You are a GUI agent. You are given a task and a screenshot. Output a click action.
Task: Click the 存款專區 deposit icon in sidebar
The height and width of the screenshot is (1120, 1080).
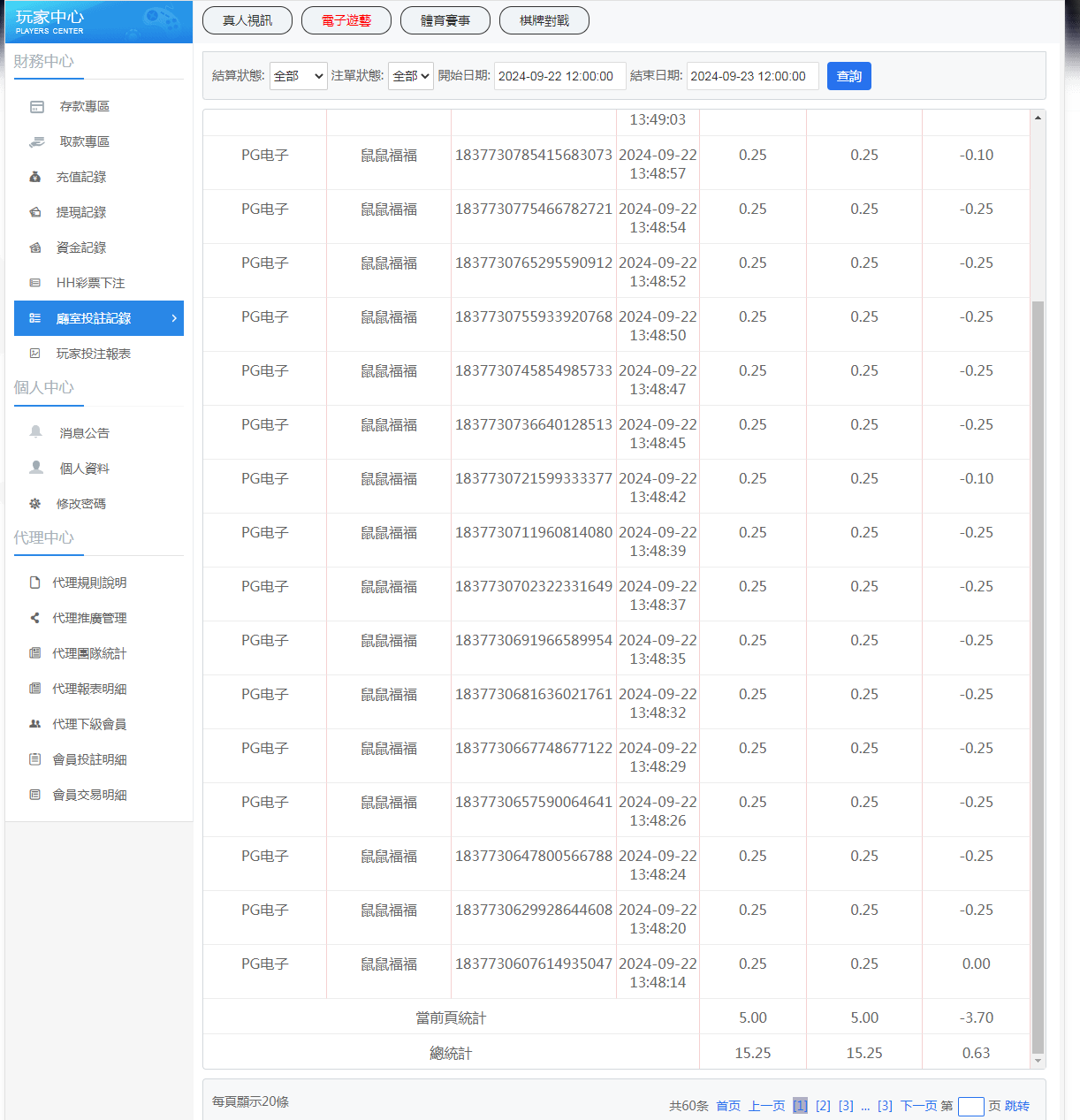tap(37, 107)
